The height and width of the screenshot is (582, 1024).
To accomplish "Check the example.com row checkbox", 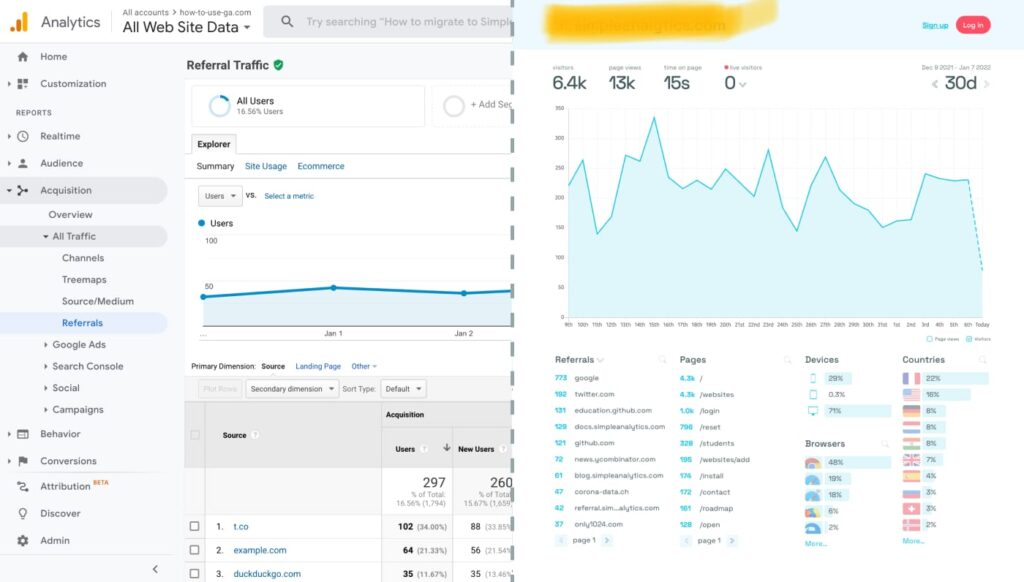I will [x=195, y=550].
